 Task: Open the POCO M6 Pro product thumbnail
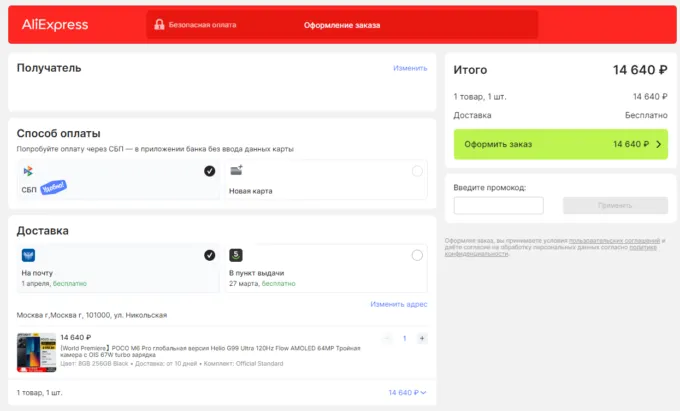(x=36, y=353)
